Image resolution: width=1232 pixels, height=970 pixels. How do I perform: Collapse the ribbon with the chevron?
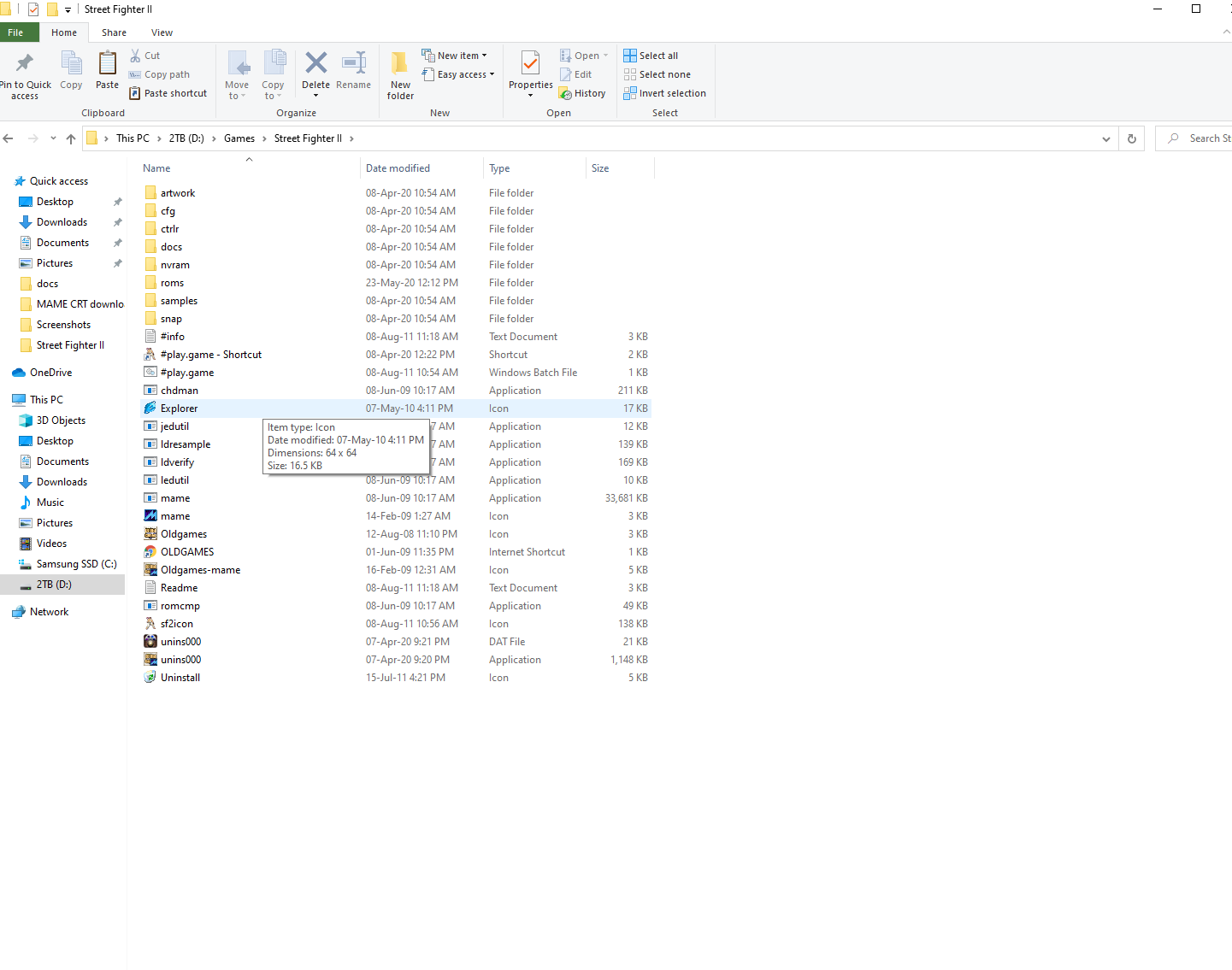[1226, 32]
